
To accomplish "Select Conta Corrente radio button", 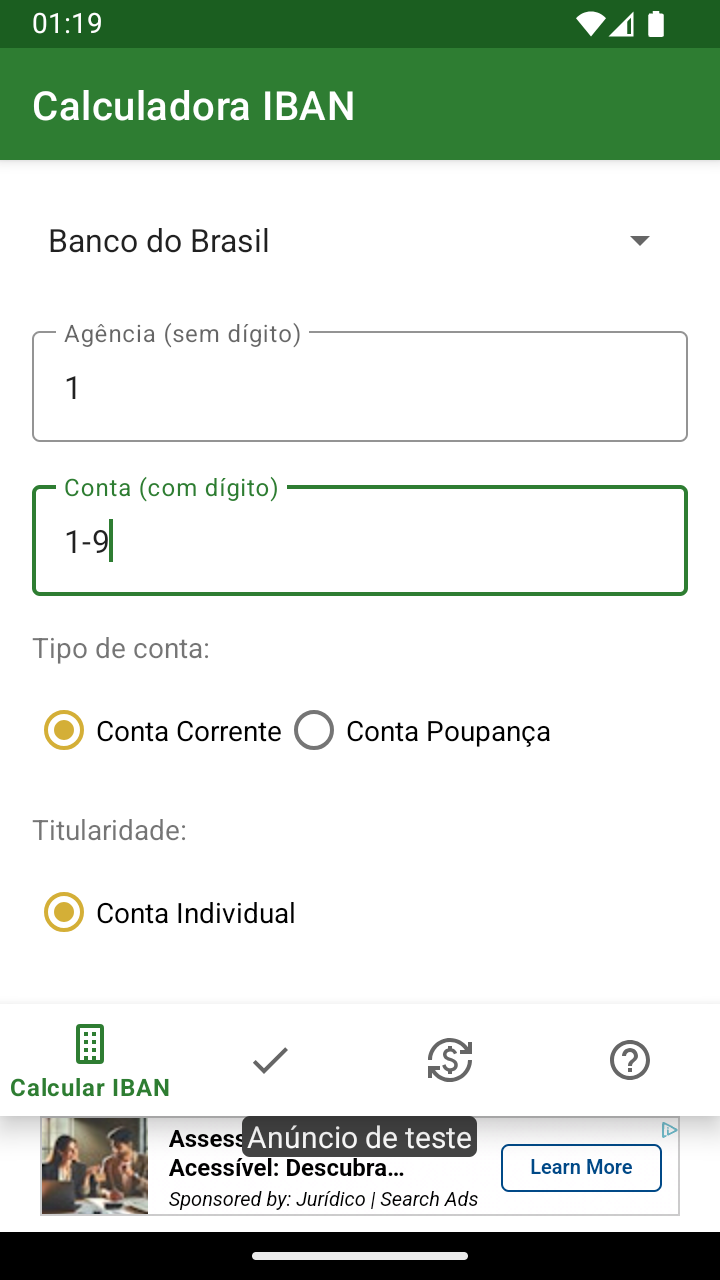I will click(64, 731).
